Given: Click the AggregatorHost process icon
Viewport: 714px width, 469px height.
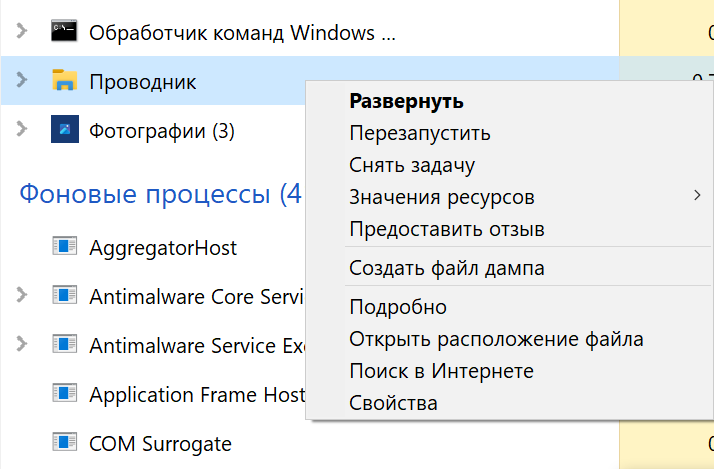Looking at the screenshot, I should click(x=65, y=247).
